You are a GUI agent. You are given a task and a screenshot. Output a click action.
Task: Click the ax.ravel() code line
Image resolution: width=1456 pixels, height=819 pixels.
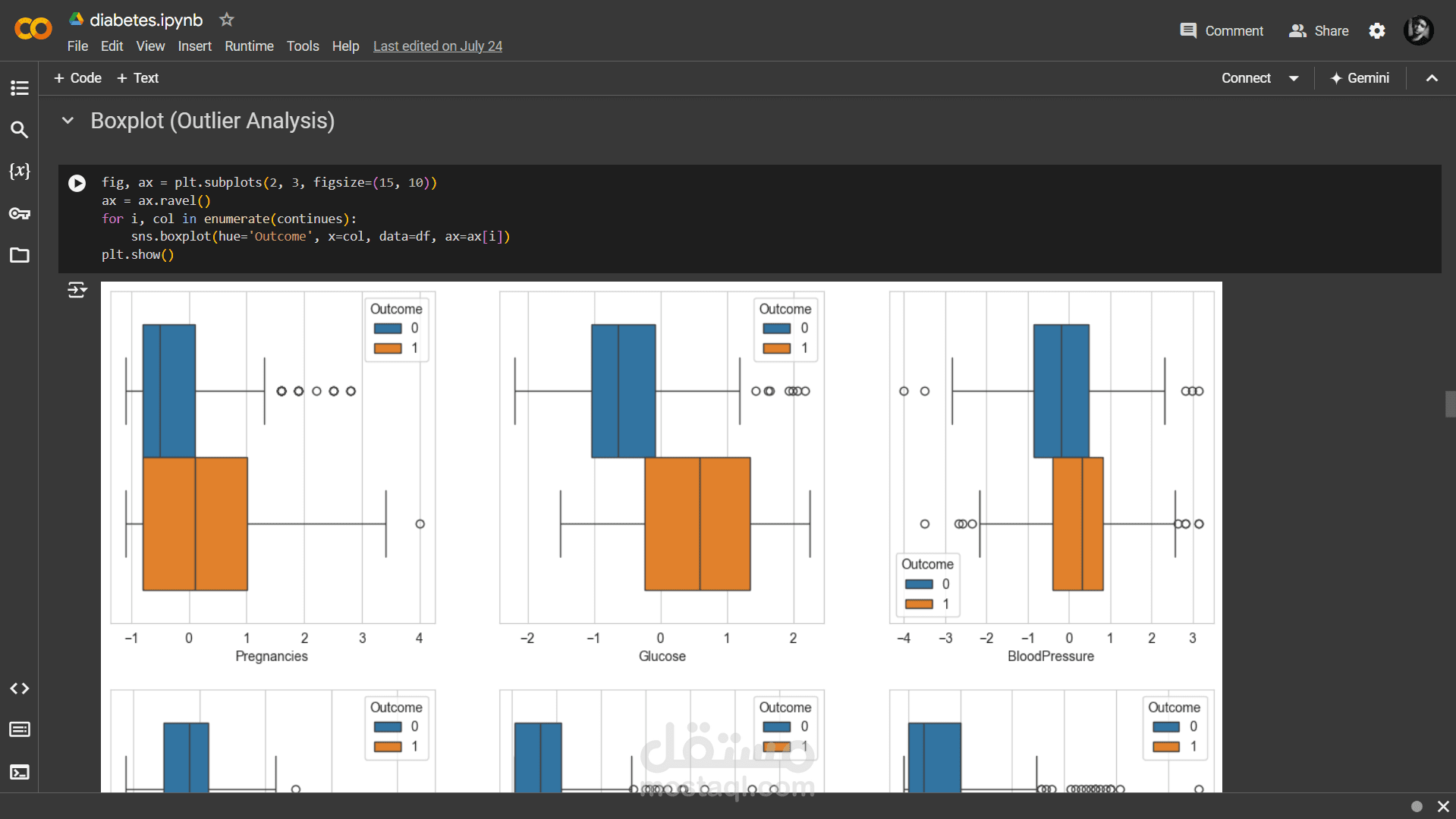coord(156,201)
